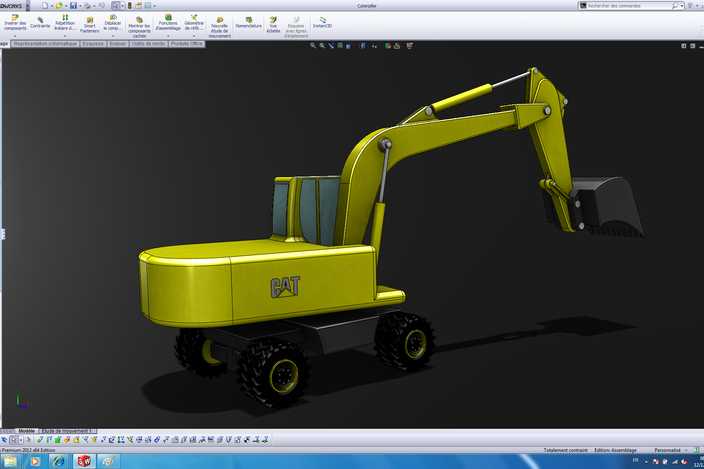Open the command search dropdown arrow
The height and width of the screenshot is (469, 704).
682,5
